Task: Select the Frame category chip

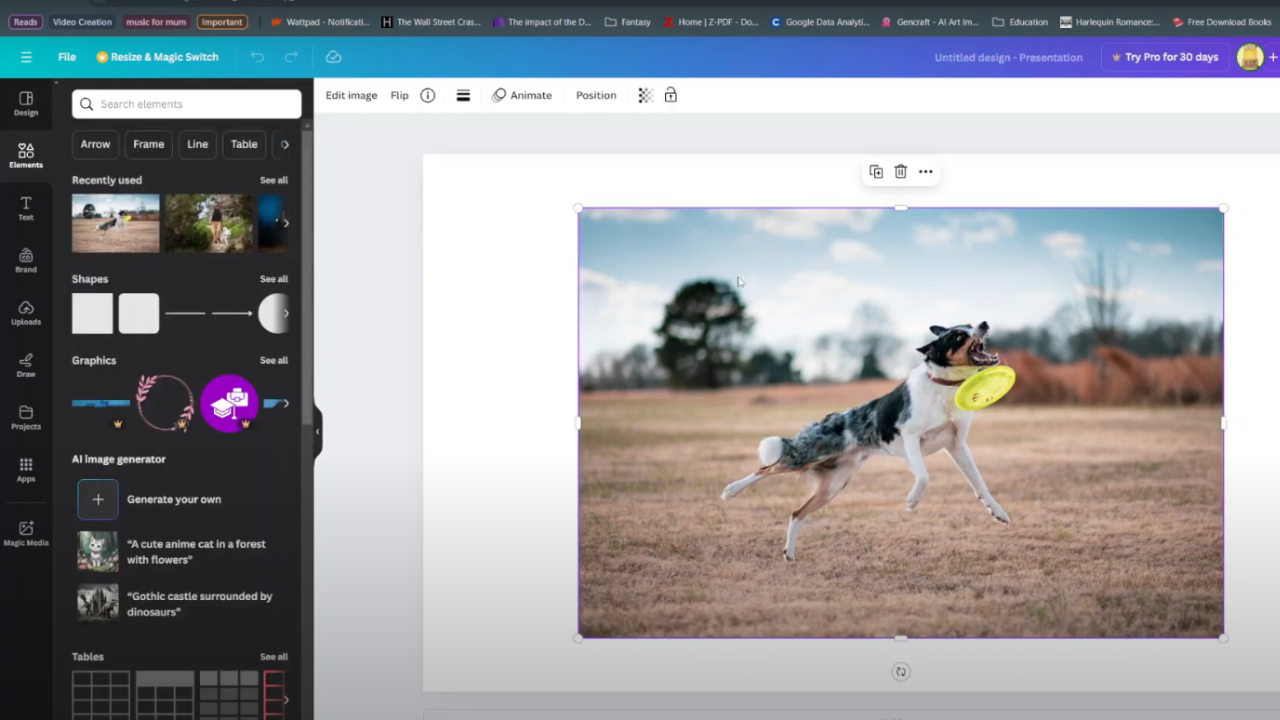Action: click(148, 144)
